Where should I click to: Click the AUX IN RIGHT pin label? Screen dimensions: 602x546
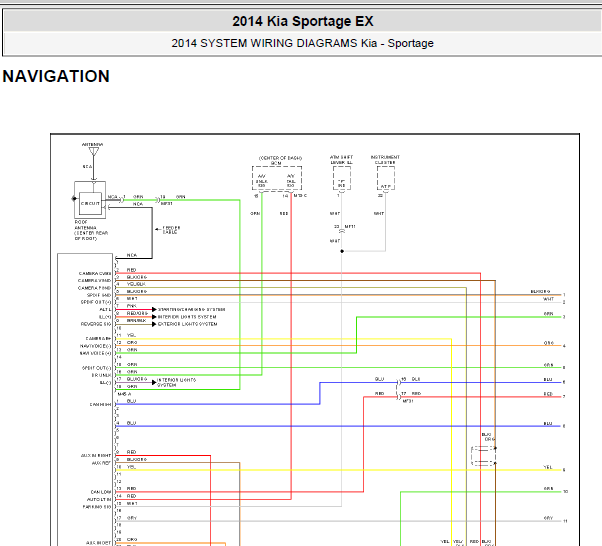click(x=96, y=455)
